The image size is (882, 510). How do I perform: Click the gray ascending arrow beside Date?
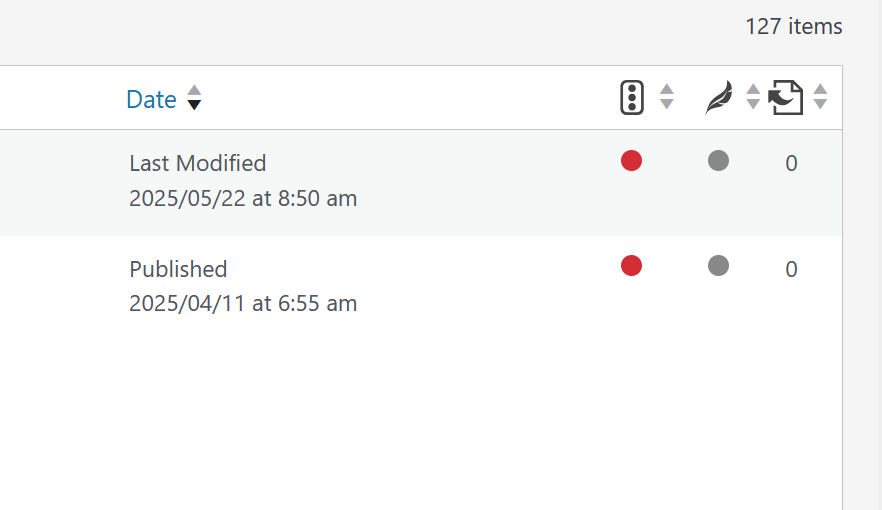click(194, 90)
